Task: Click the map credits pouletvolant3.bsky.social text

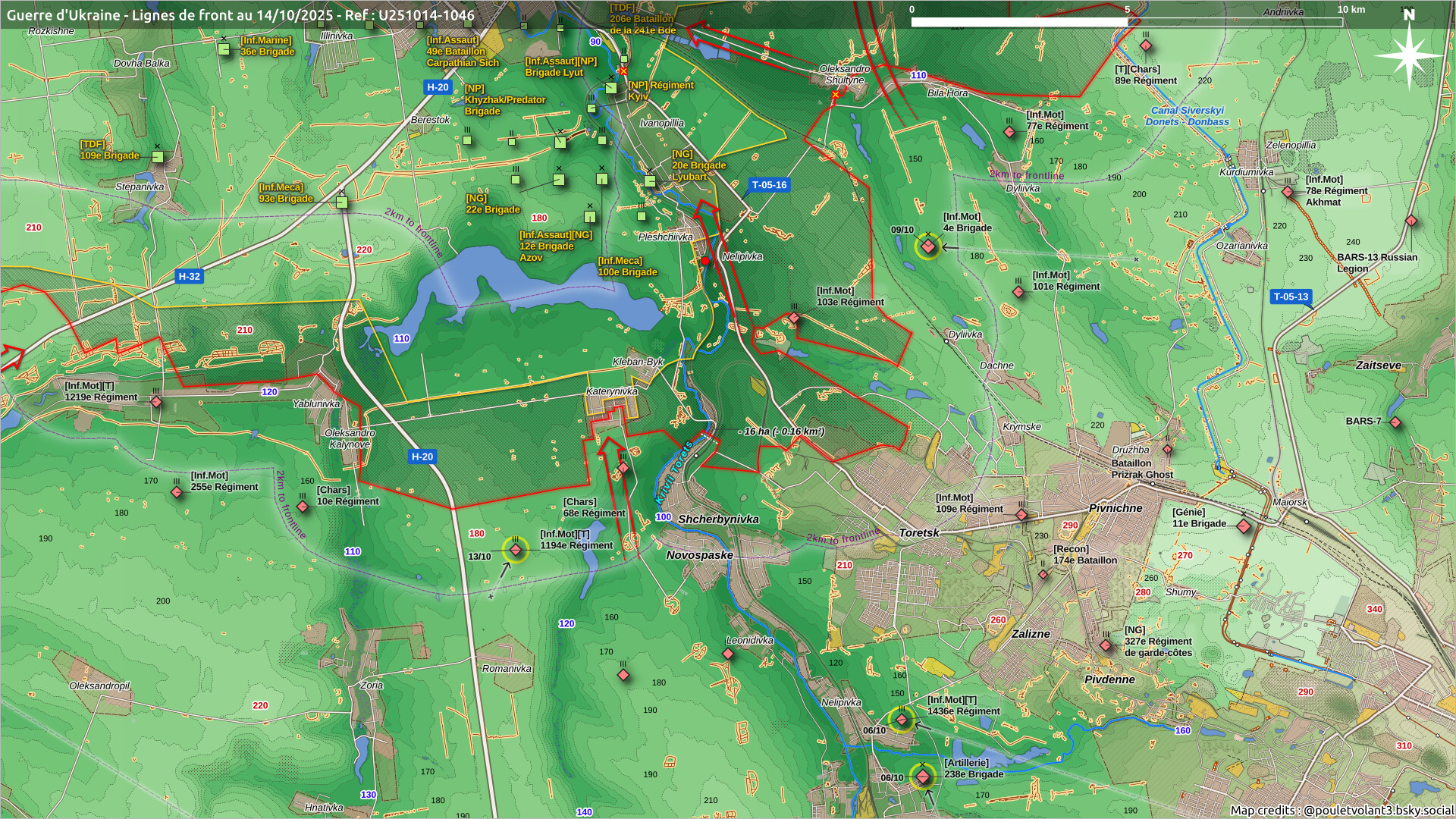Action: (x=1341, y=810)
